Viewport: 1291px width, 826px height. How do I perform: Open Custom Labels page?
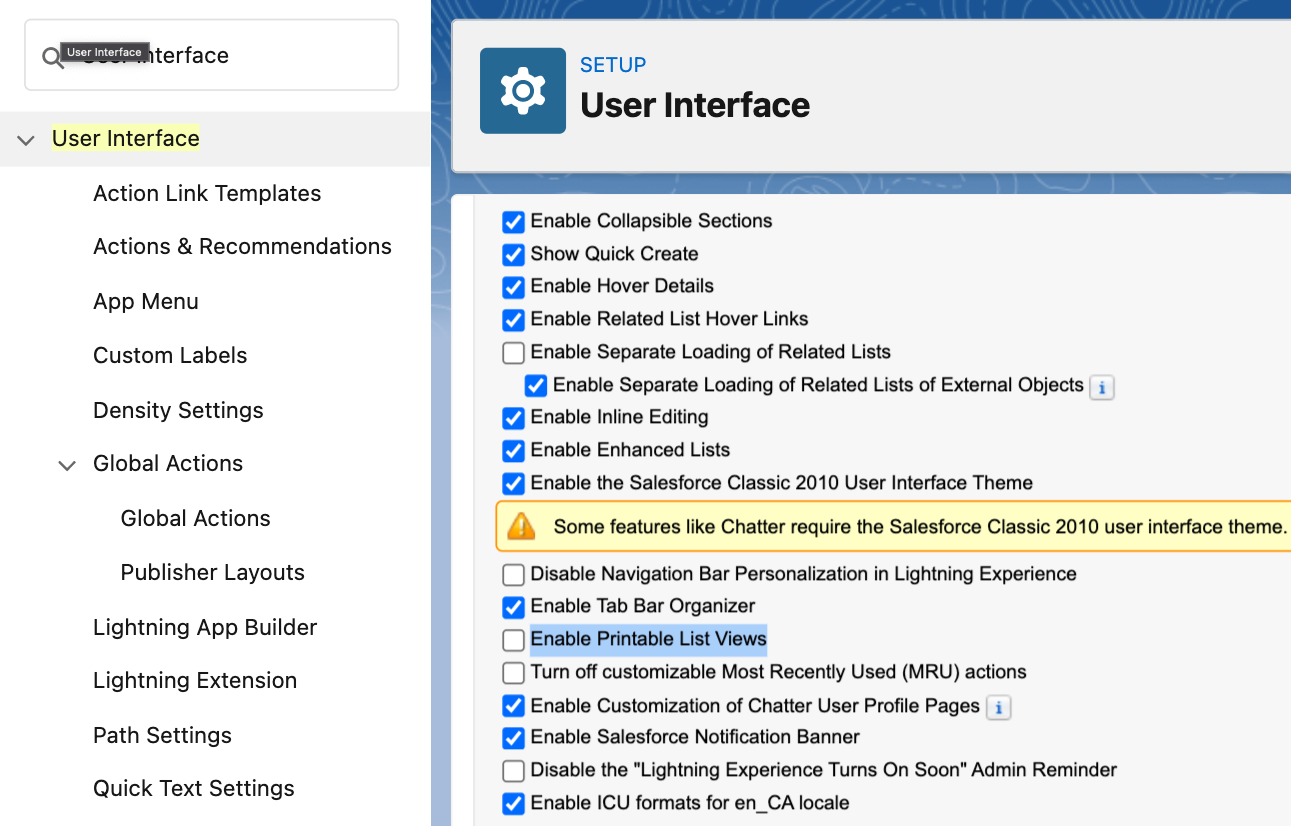click(x=170, y=356)
